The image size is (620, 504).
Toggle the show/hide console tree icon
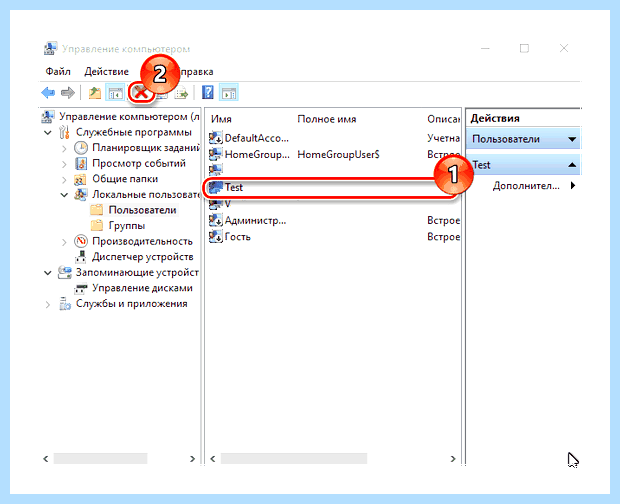tap(115, 93)
